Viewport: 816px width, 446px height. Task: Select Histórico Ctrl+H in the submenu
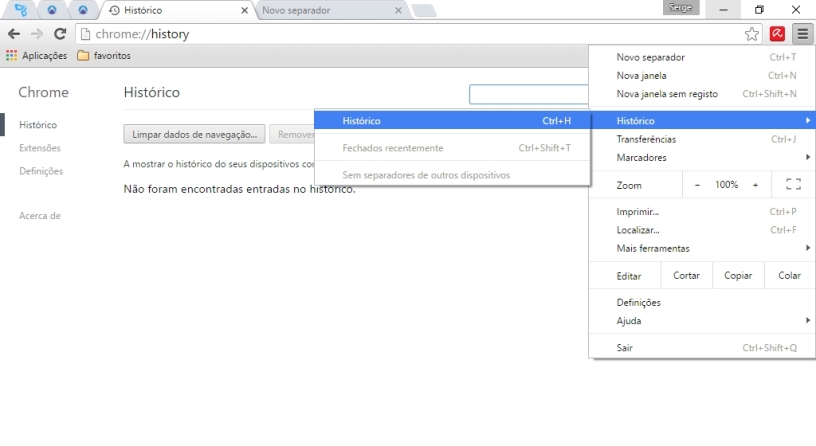452,121
